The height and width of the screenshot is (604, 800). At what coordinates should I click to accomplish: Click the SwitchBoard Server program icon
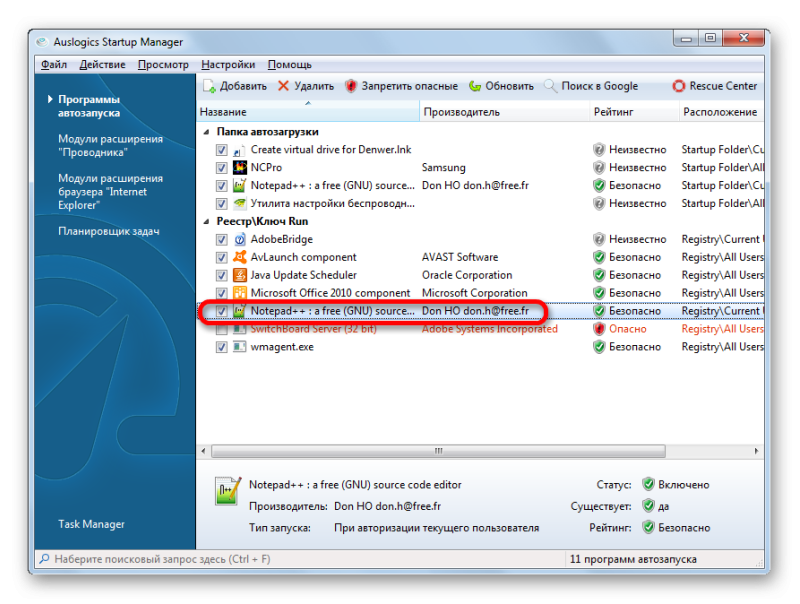tap(239, 329)
